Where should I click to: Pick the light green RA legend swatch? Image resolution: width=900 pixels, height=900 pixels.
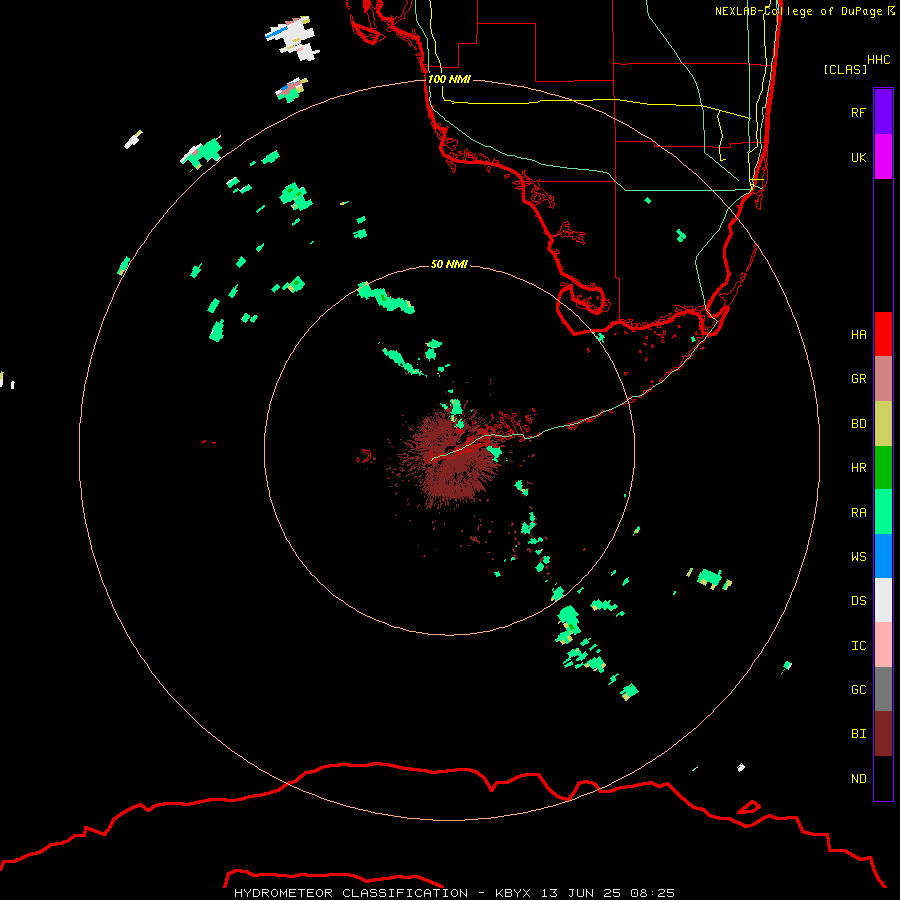pyautogui.click(x=883, y=512)
